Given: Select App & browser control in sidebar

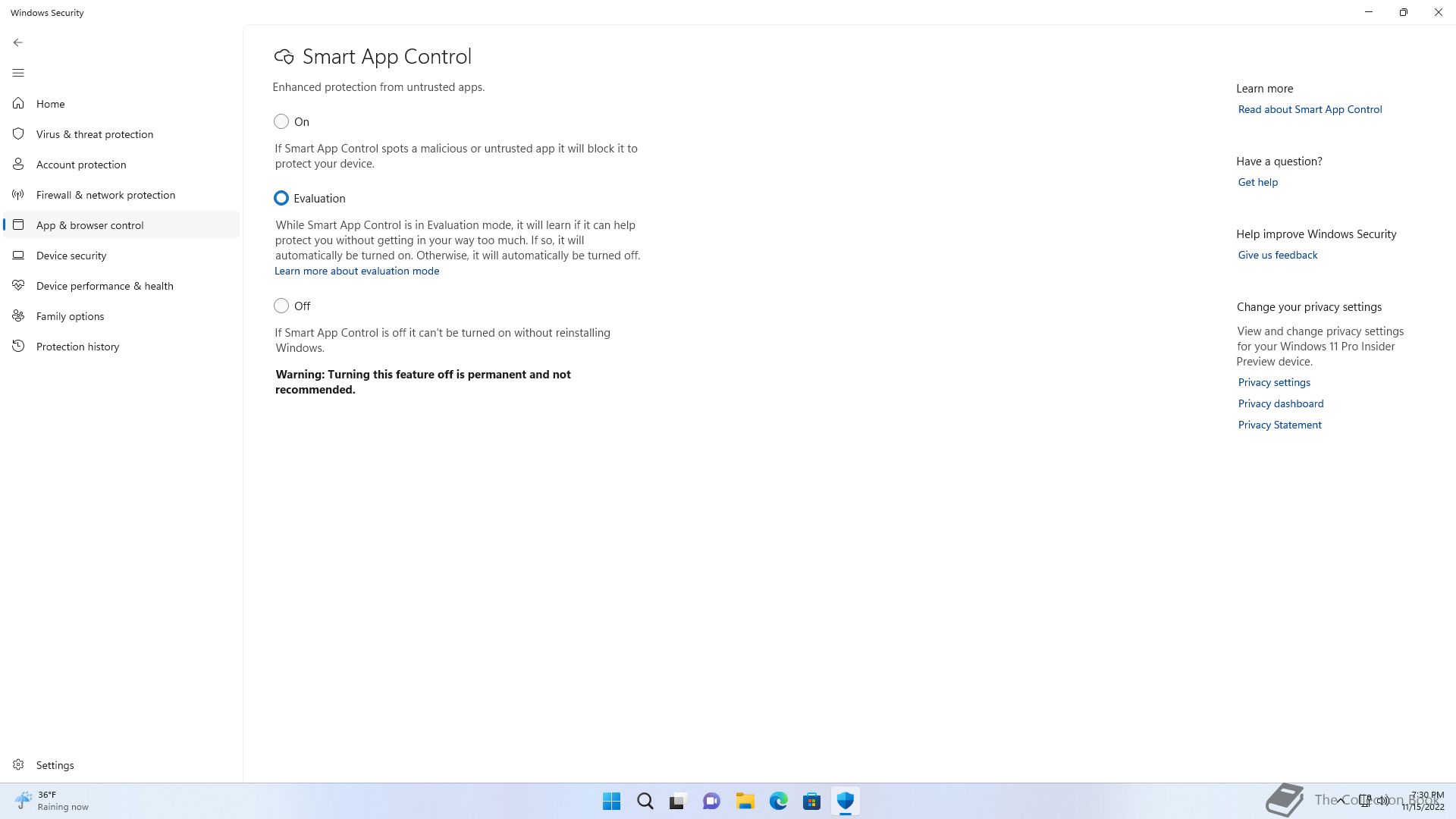Looking at the screenshot, I should pos(121,224).
